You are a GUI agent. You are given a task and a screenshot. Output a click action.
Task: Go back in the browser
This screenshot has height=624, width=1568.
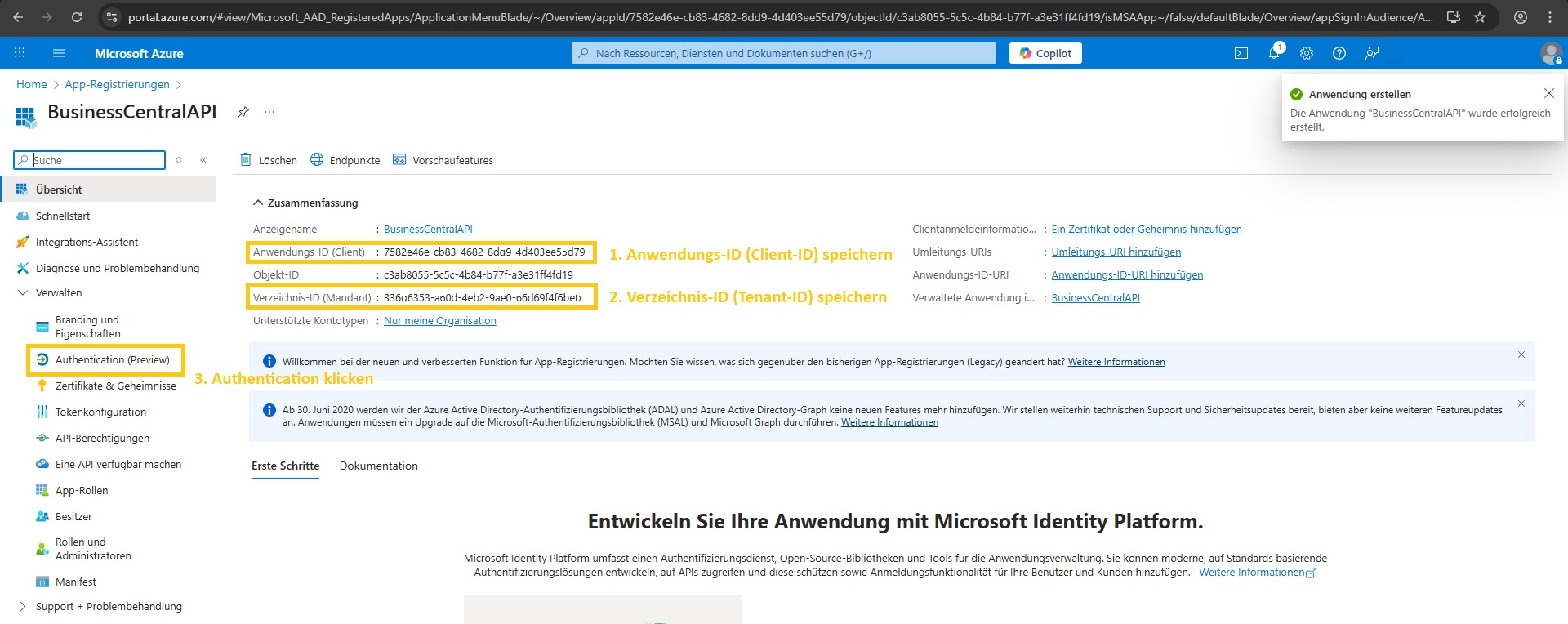[x=18, y=17]
